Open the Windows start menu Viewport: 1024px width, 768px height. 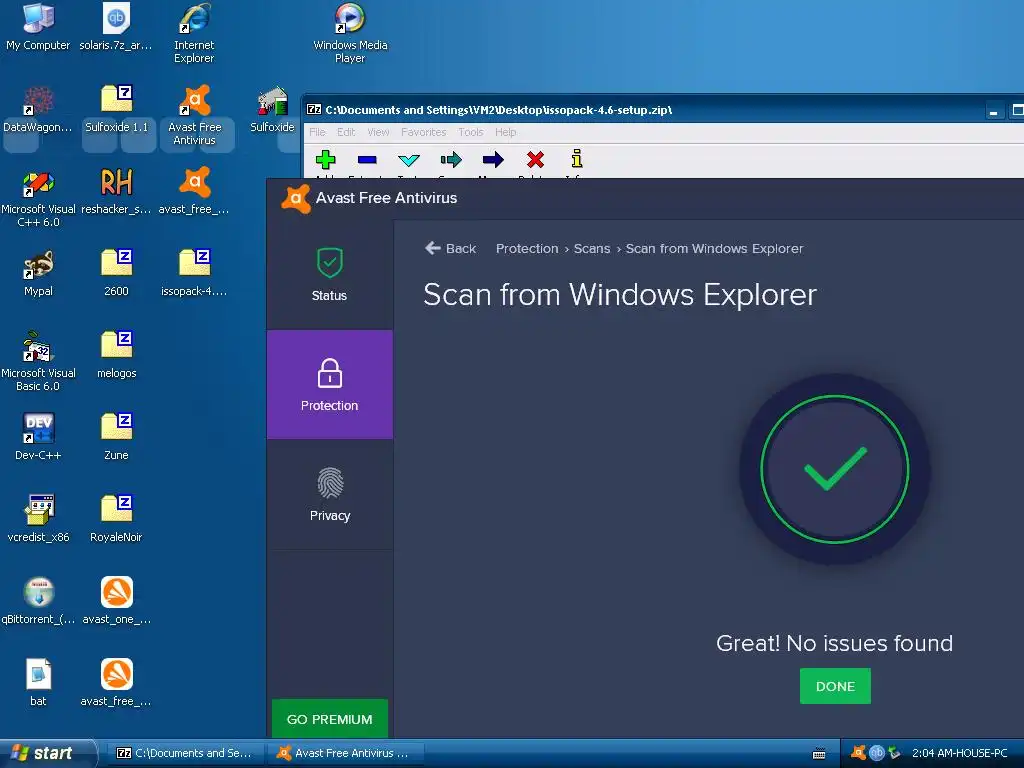click(48, 753)
